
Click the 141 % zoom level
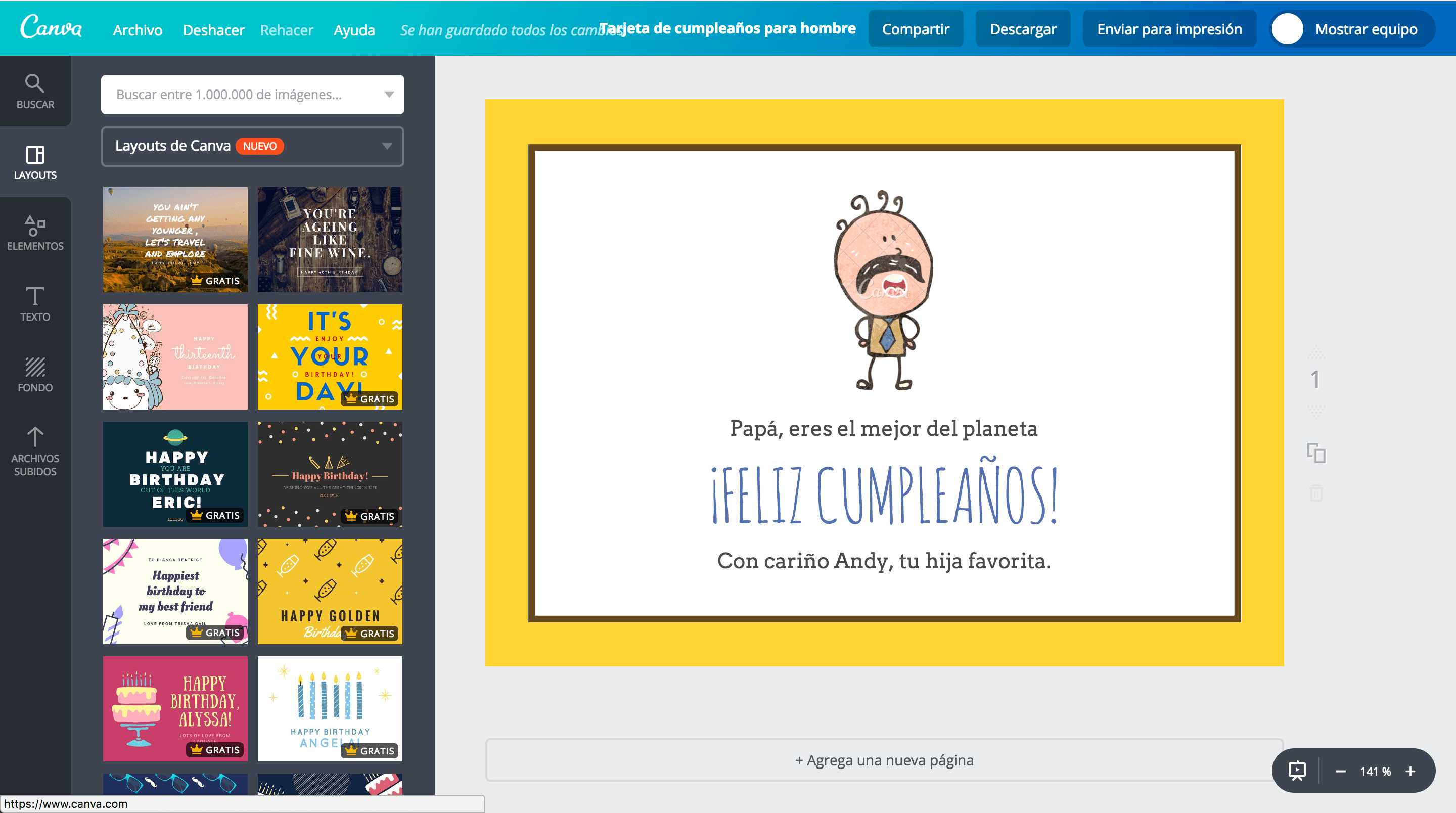point(1375,771)
